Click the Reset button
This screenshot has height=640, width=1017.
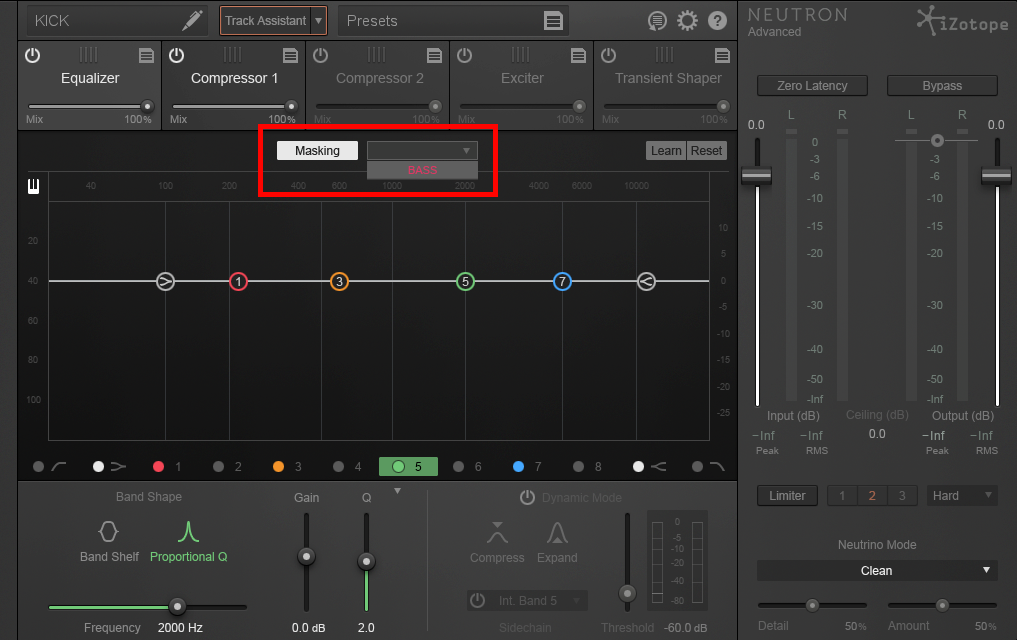[x=706, y=150]
